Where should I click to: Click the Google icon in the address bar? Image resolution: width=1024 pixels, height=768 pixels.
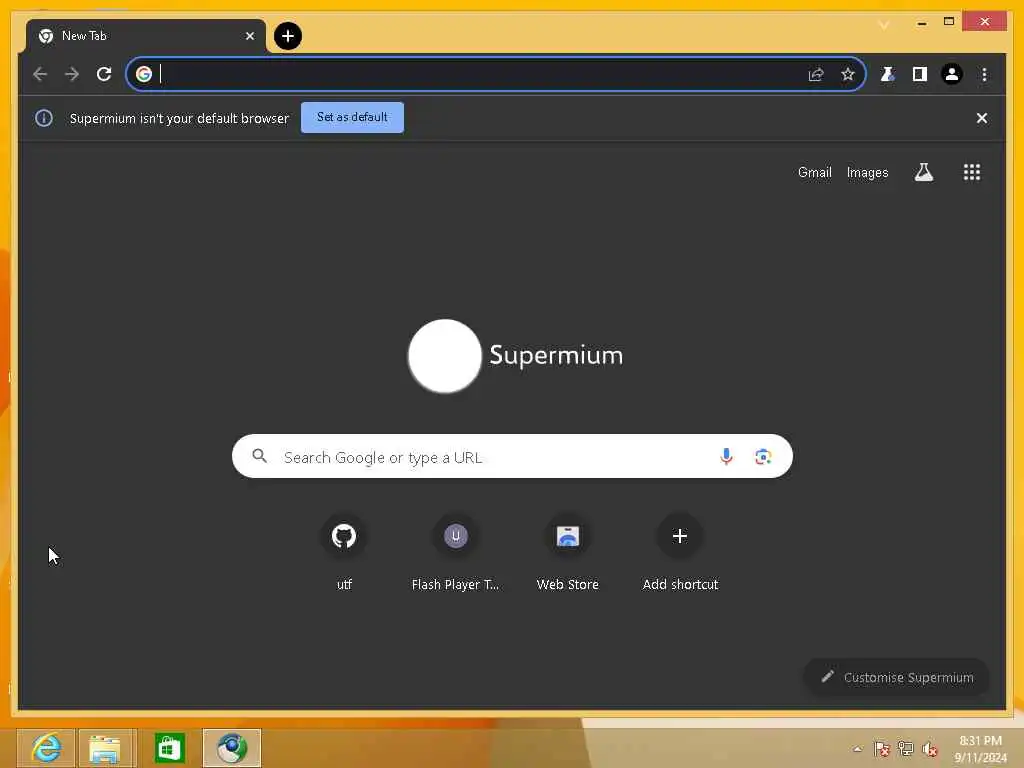coord(144,74)
